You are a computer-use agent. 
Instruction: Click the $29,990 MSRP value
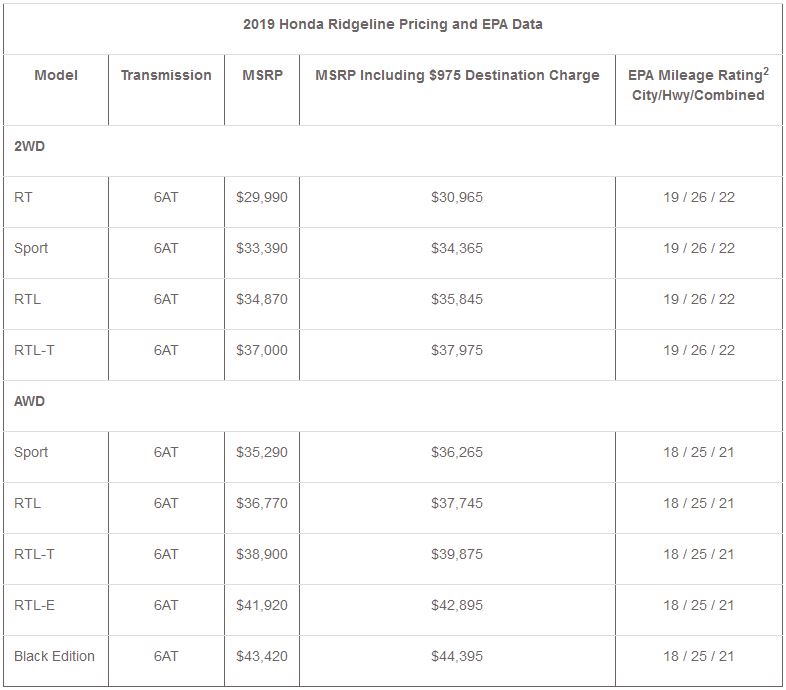click(x=261, y=197)
